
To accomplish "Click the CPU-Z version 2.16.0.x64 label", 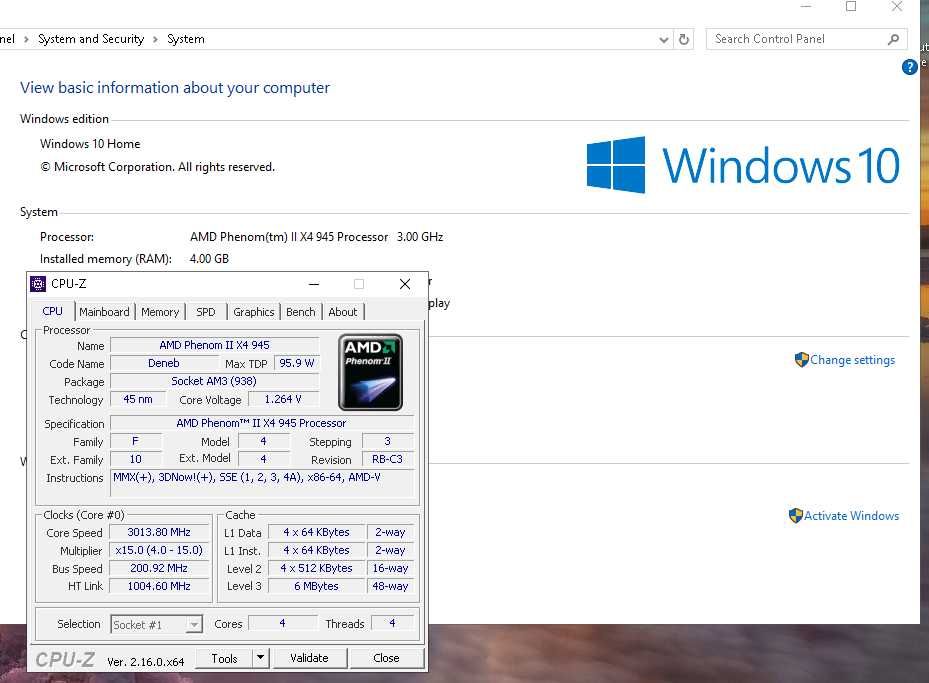I will pos(146,662).
